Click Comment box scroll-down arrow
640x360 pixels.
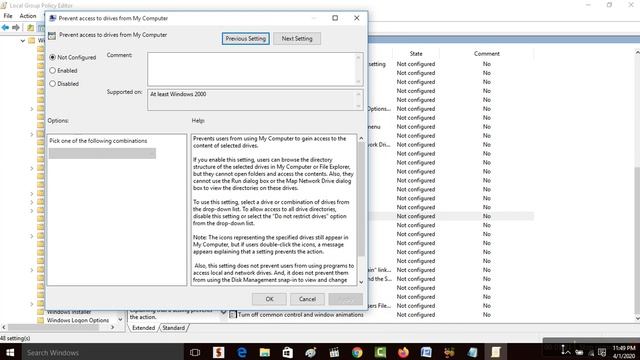[x=358, y=81]
